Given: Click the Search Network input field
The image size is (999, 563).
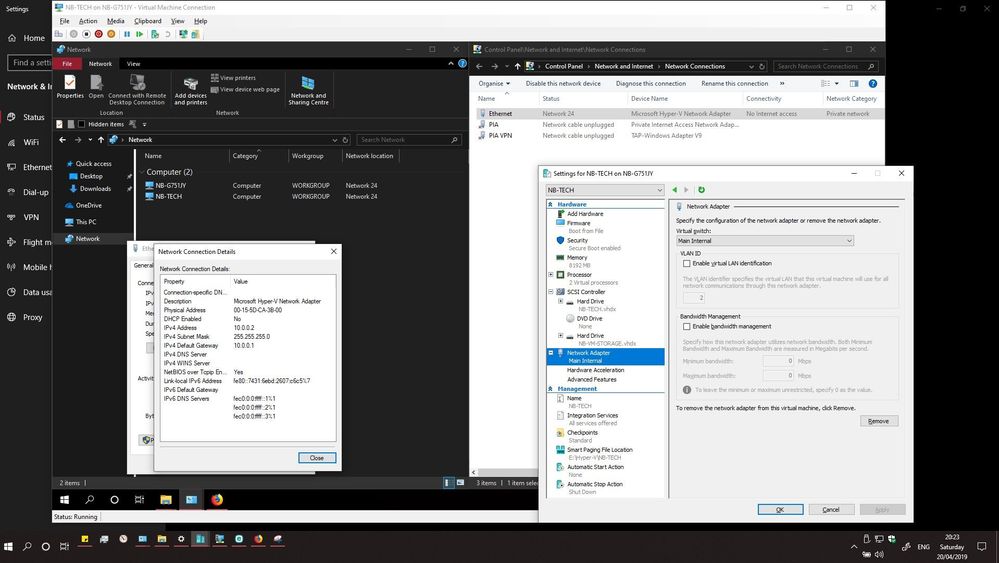Looking at the screenshot, I should point(408,140).
